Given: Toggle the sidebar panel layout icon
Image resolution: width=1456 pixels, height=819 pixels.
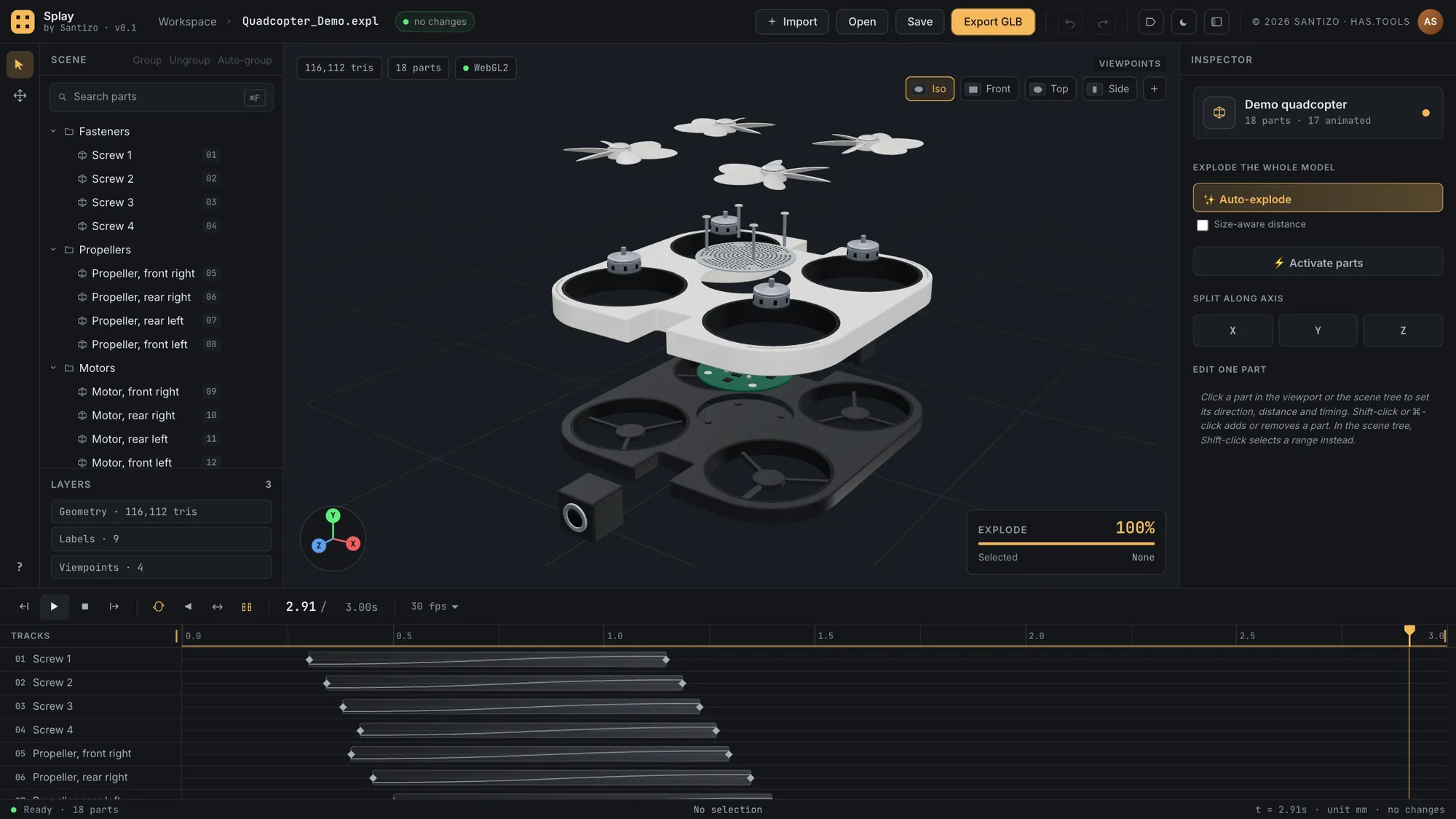Looking at the screenshot, I should pyautogui.click(x=1216, y=22).
